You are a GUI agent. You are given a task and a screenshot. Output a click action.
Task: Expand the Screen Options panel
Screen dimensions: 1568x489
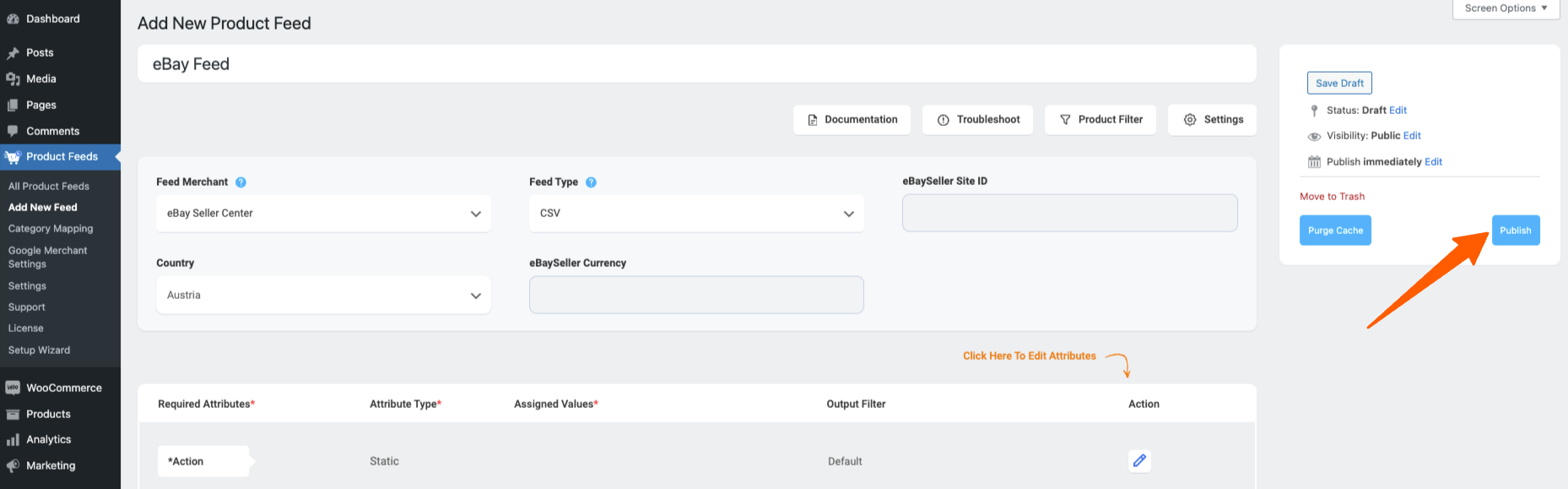pyautogui.click(x=1506, y=8)
